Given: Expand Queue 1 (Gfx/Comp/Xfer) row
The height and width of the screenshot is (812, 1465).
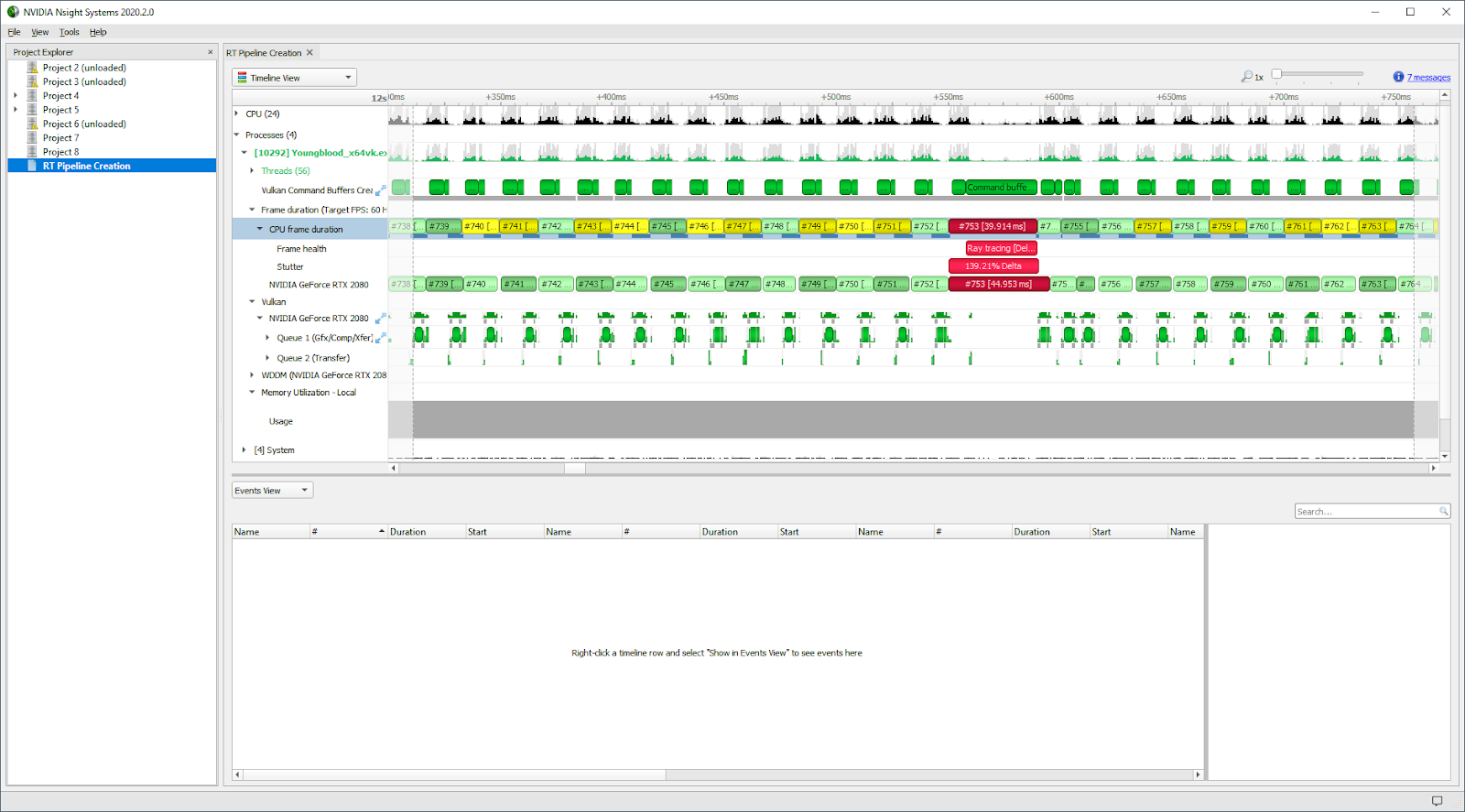Looking at the screenshot, I should pyautogui.click(x=267, y=338).
